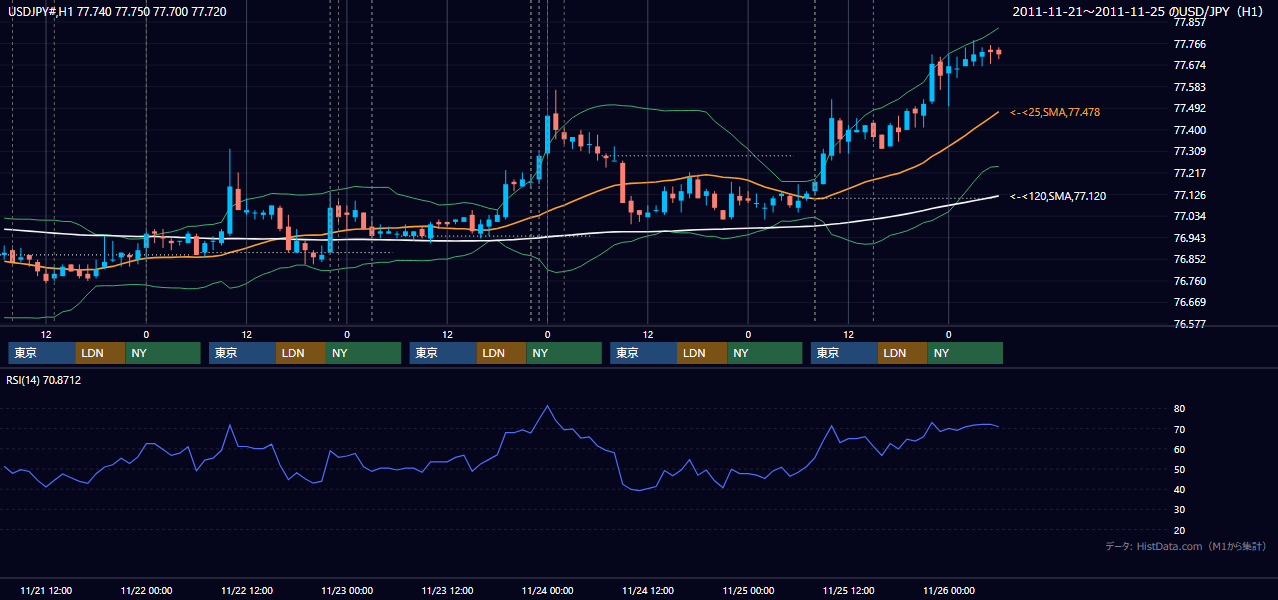
Task: Click RSI axis level 50
Action: pyautogui.click(x=1179, y=469)
